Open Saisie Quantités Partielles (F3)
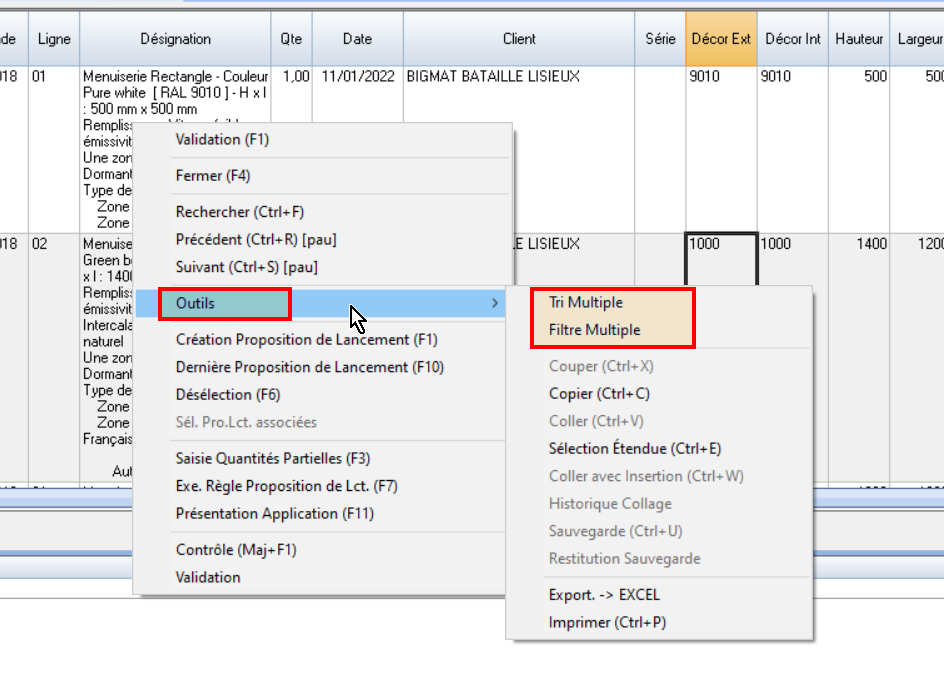Viewport: 944px width, 689px height. 273,459
